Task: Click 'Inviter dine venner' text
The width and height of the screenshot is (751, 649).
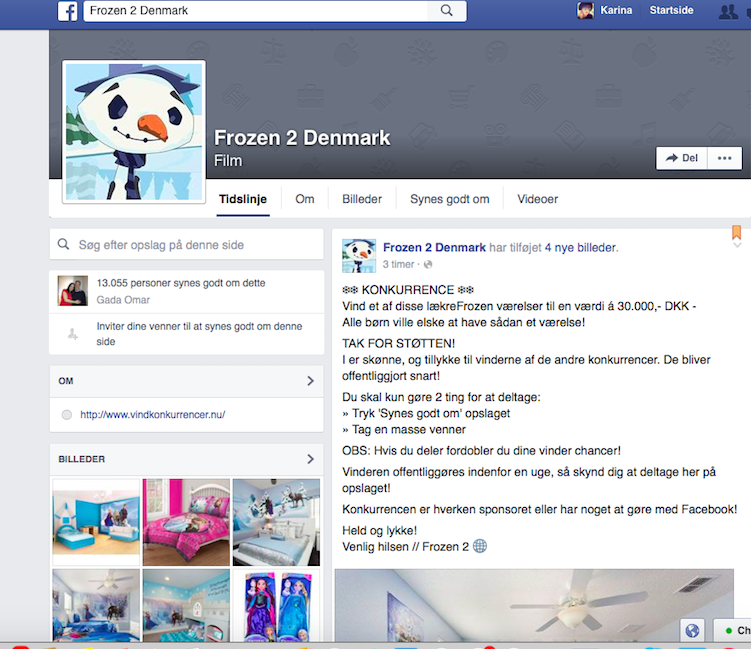Action: [199, 334]
